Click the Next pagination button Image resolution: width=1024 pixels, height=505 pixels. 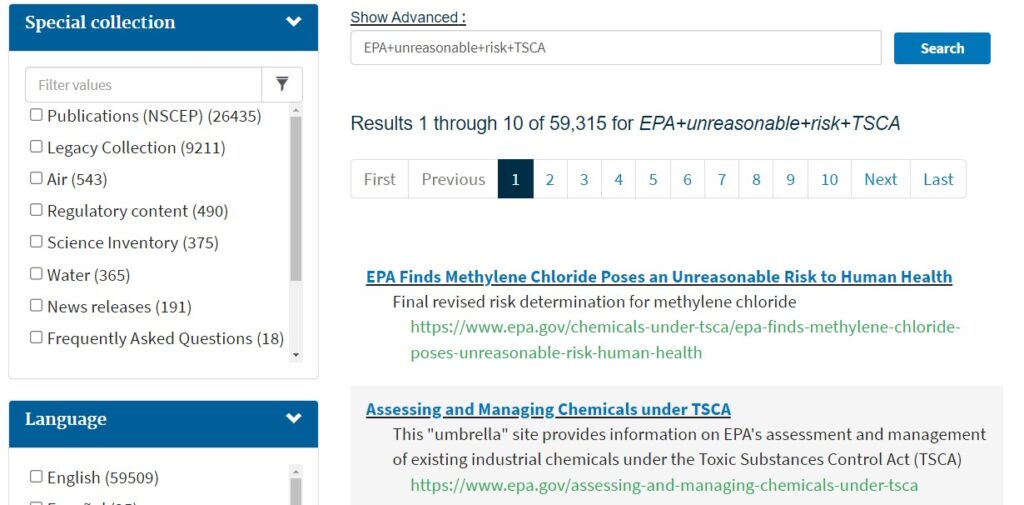[x=880, y=179]
